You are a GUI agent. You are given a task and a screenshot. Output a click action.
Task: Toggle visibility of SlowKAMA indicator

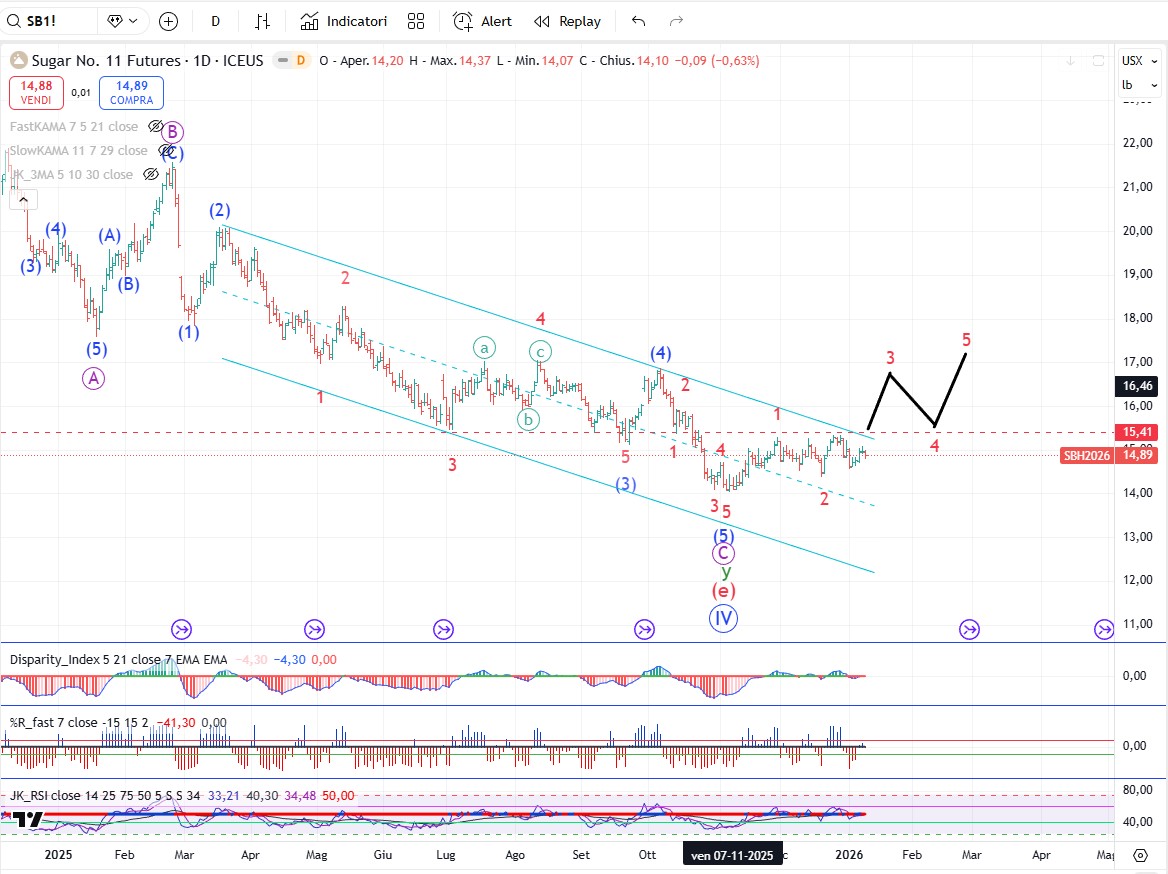165,151
